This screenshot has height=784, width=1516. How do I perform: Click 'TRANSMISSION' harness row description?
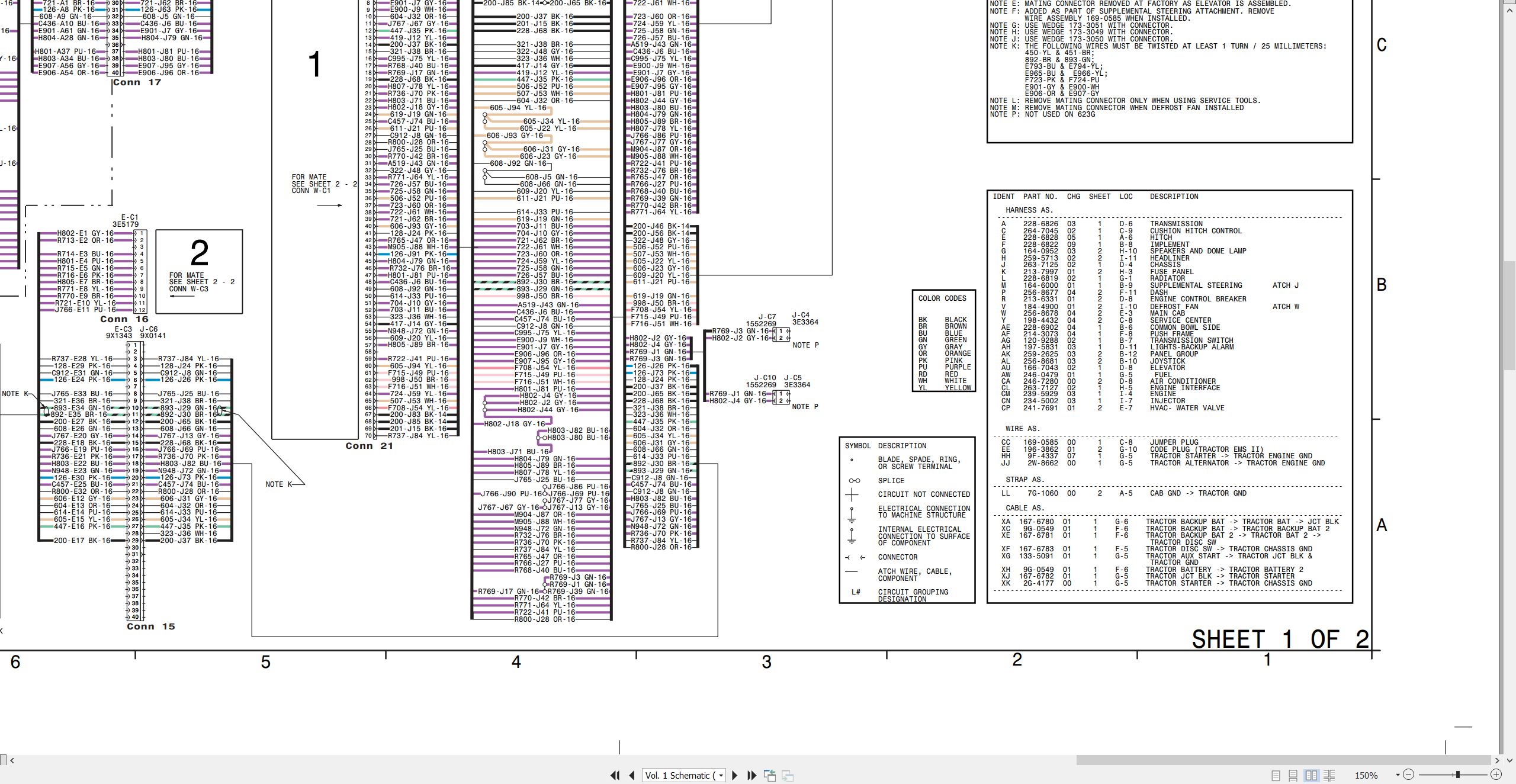click(1176, 224)
